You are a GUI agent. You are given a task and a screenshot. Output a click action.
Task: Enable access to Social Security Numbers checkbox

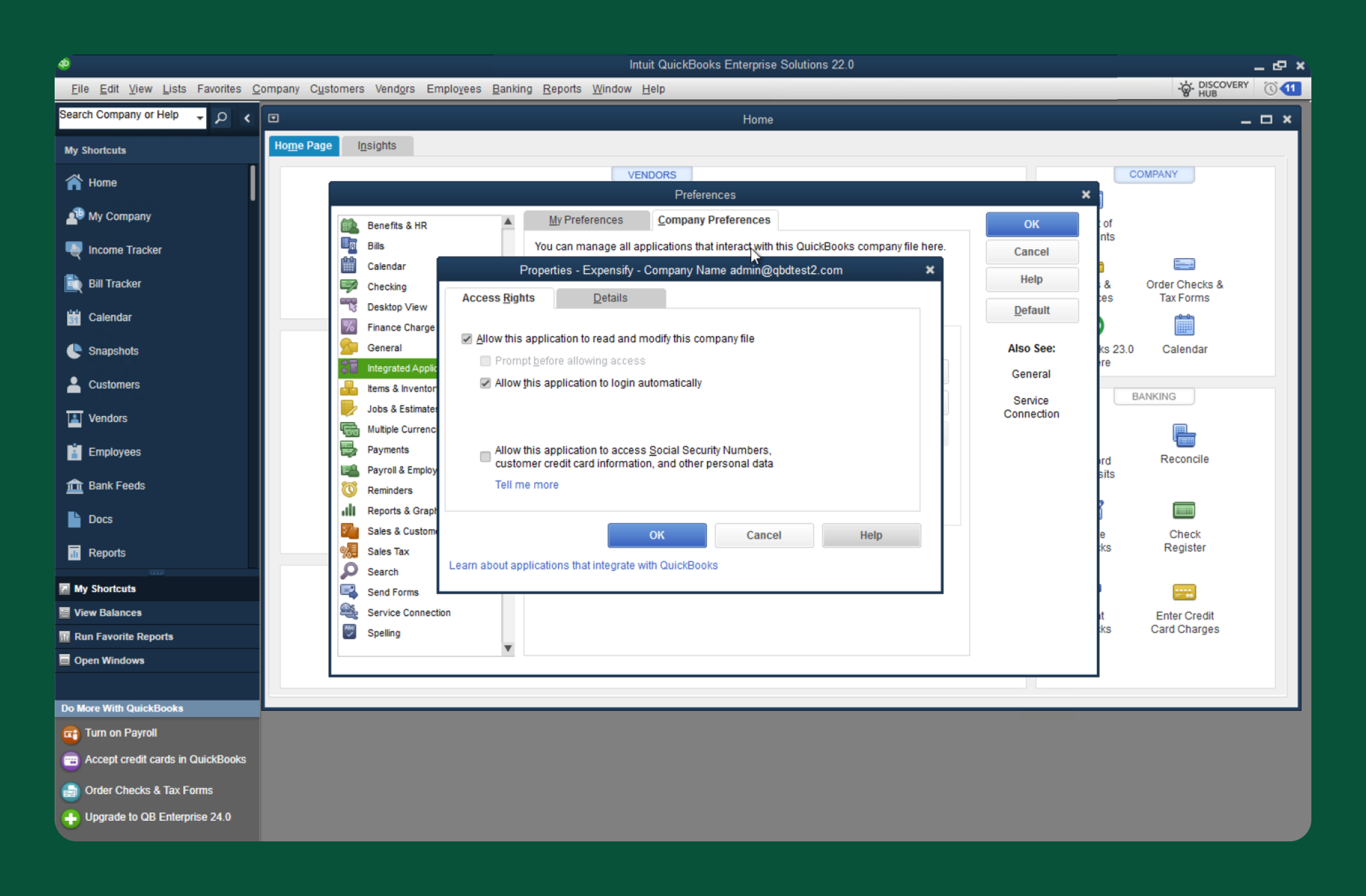click(x=485, y=456)
